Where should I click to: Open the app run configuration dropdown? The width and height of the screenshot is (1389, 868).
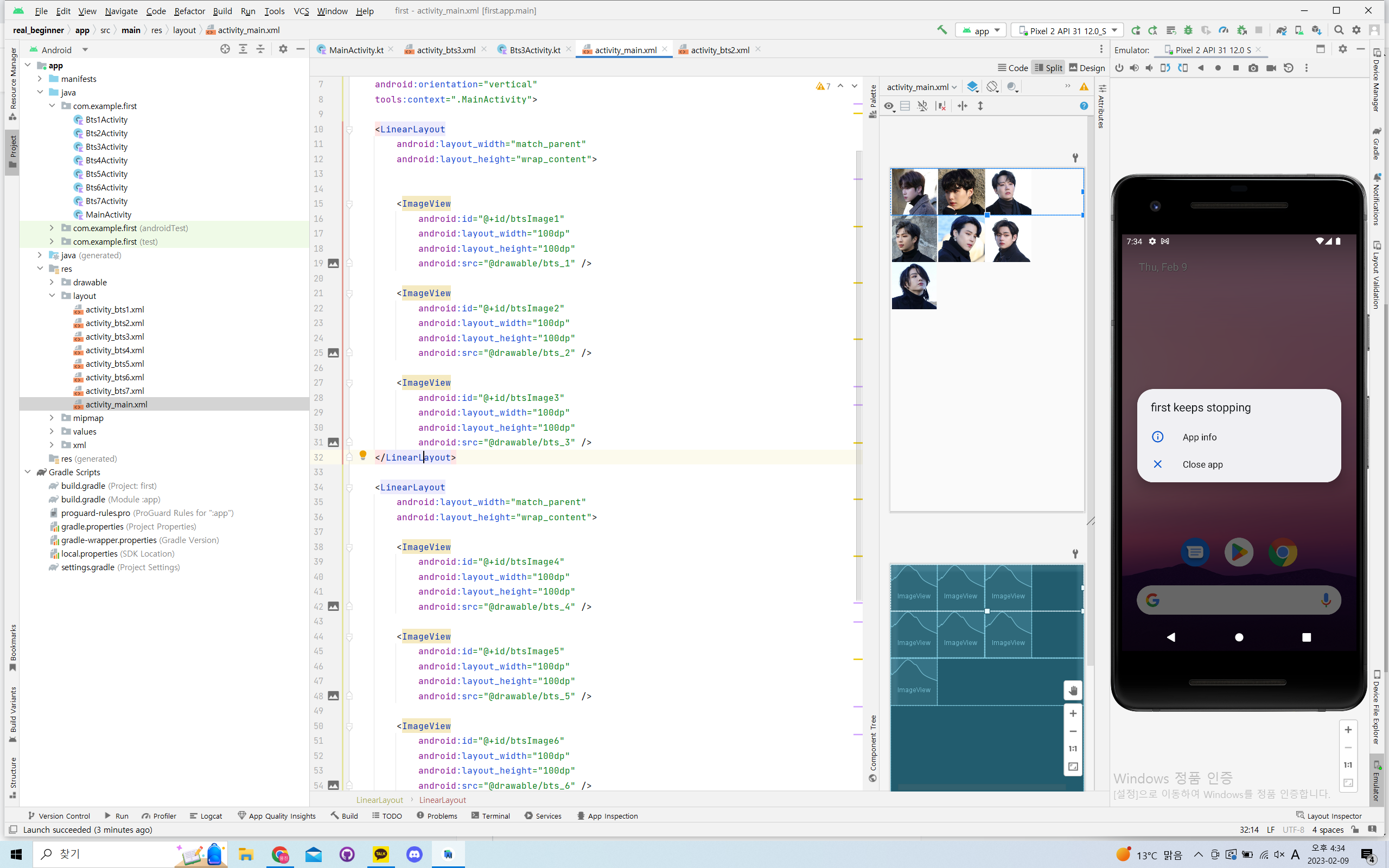(x=980, y=30)
